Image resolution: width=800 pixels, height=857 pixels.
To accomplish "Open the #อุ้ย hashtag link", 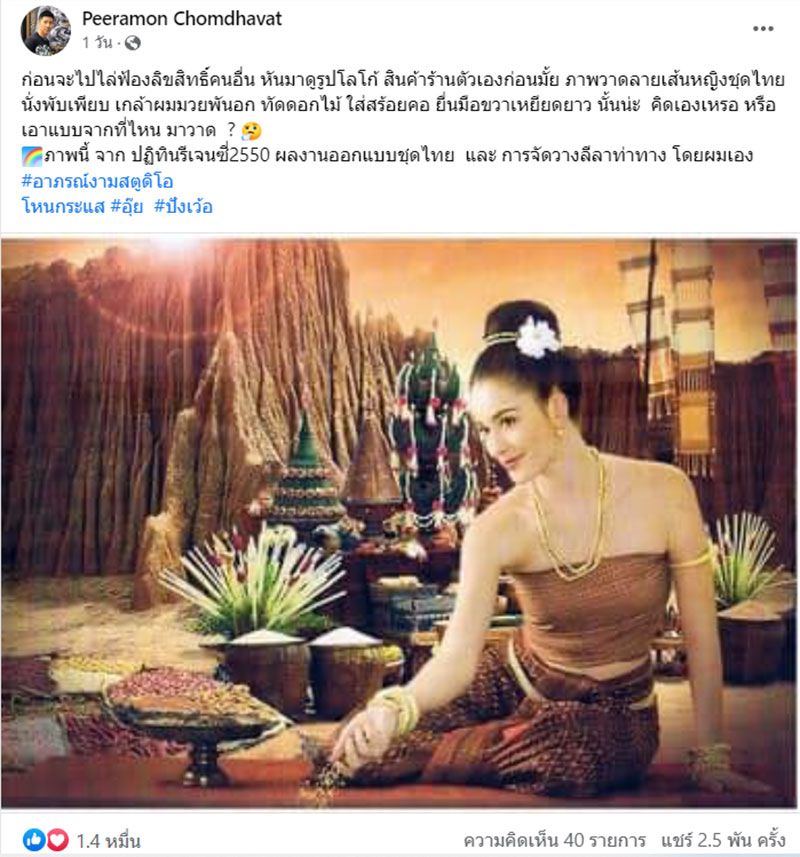I will pyautogui.click(x=127, y=207).
